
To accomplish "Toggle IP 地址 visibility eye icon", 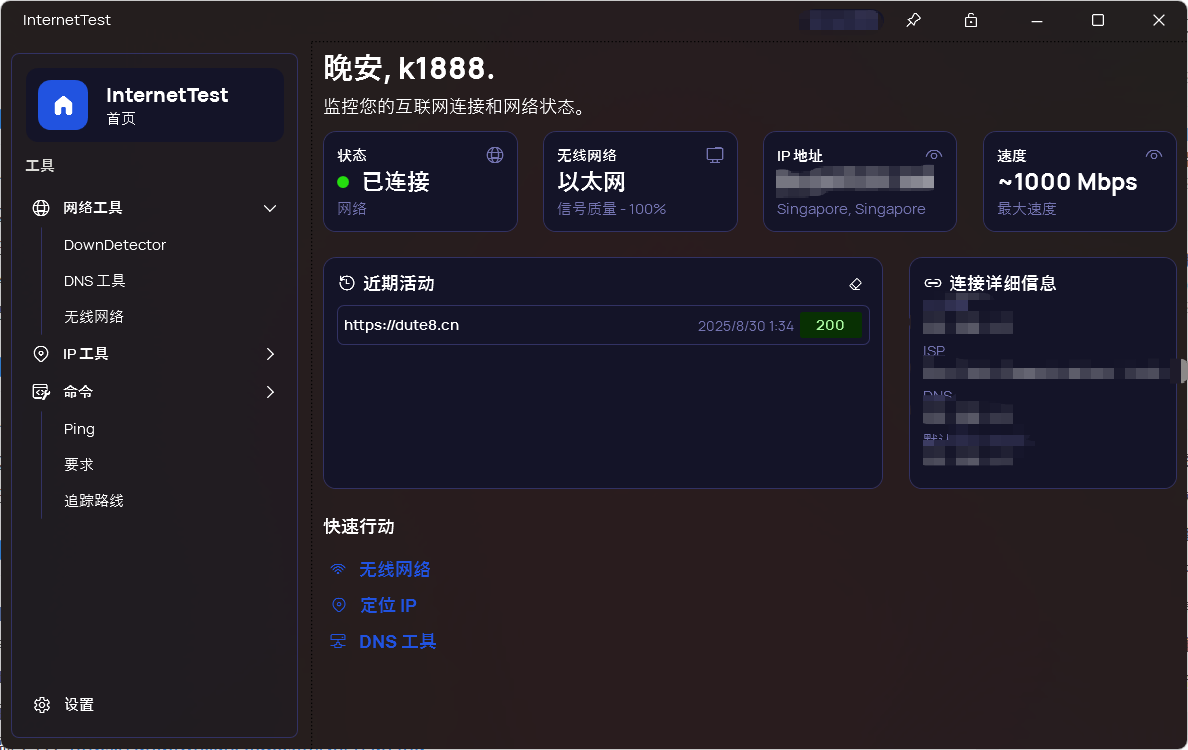I will point(933,155).
